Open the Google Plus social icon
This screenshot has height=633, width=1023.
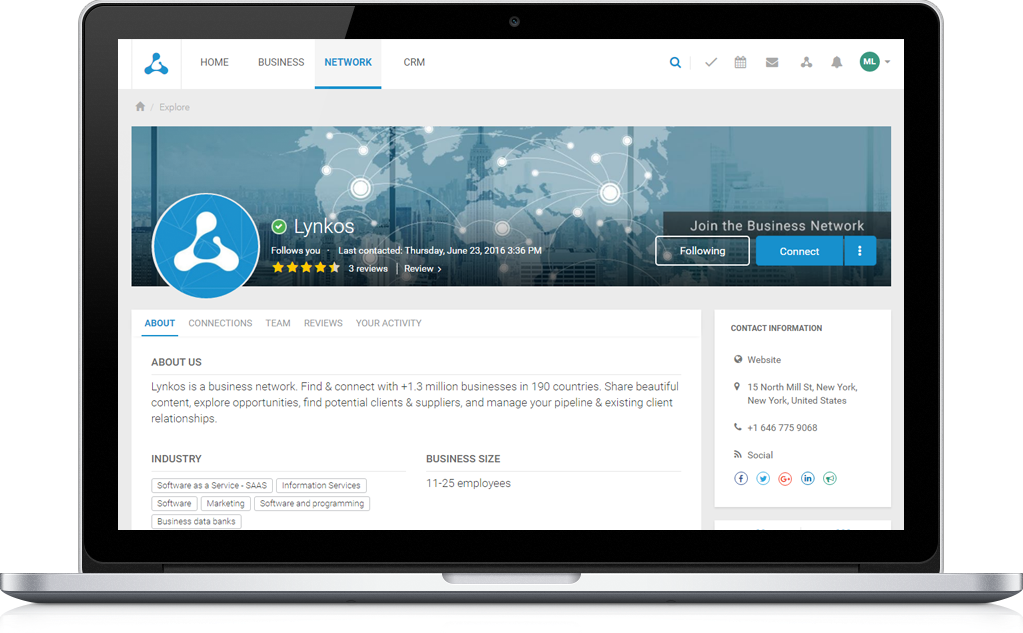(x=786, y=478)
